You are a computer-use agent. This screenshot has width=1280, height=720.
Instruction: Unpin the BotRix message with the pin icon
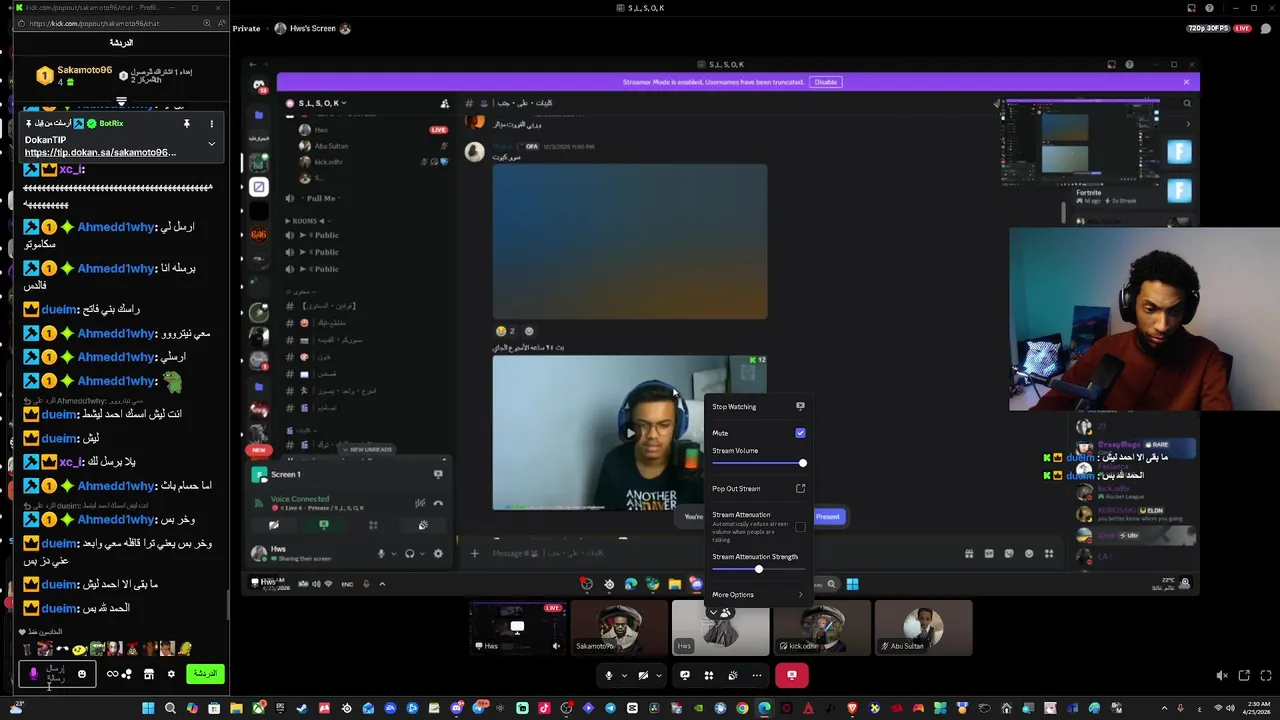[x=186, y=123]
